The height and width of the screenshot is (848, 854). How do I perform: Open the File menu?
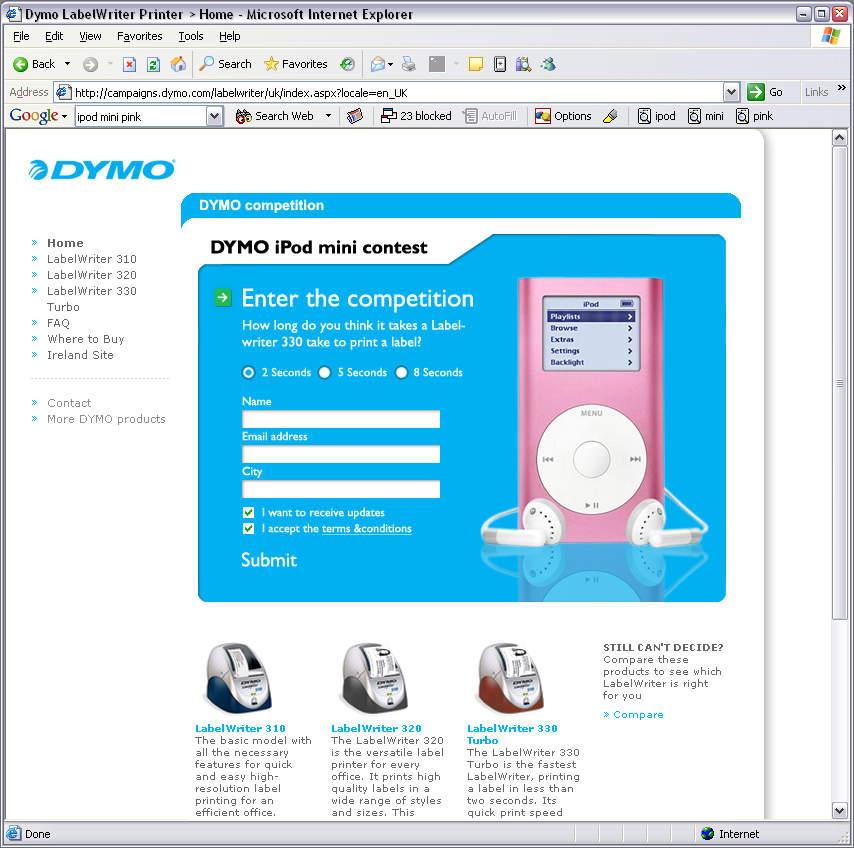[x=21, y=36]
